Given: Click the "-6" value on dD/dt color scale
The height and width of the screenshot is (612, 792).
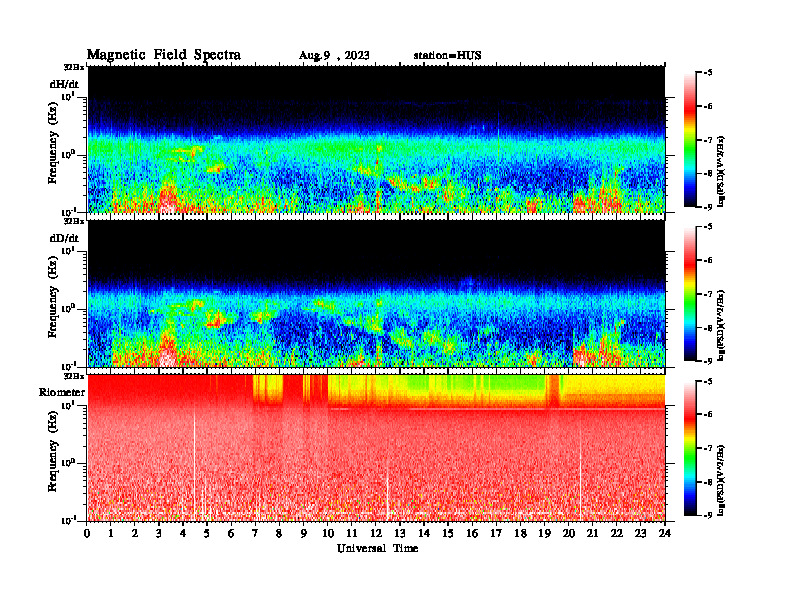Looking at the screenshot, I should click(708, 261).
